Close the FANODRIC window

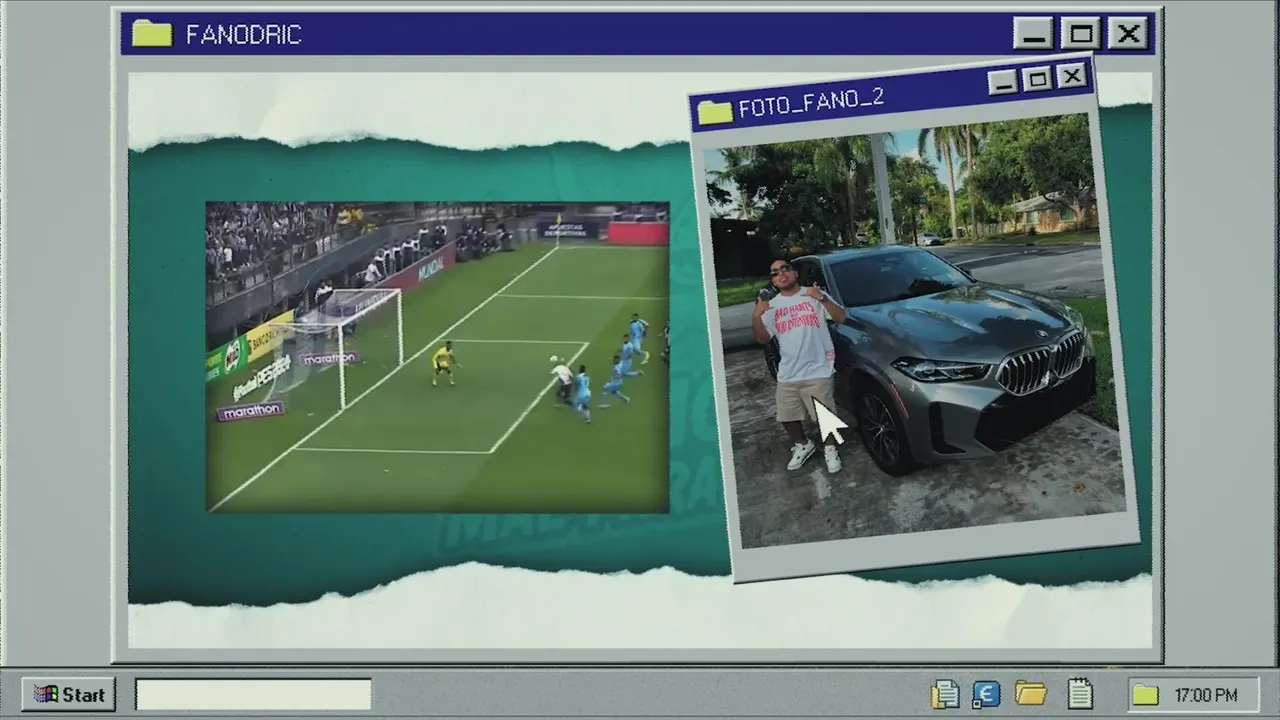click(x=1129, y=34)
